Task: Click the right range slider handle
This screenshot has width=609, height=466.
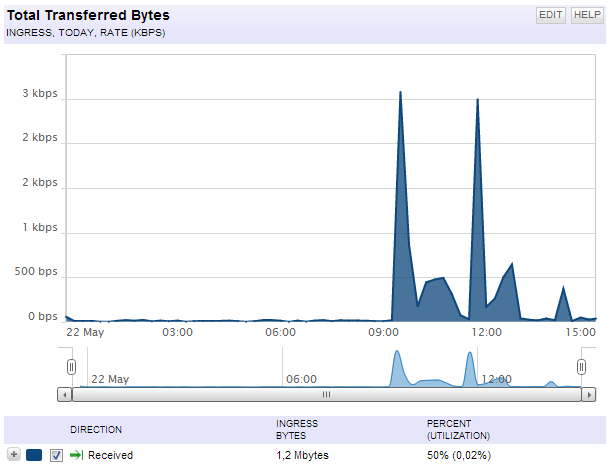Action: click(x=581, y=367)
